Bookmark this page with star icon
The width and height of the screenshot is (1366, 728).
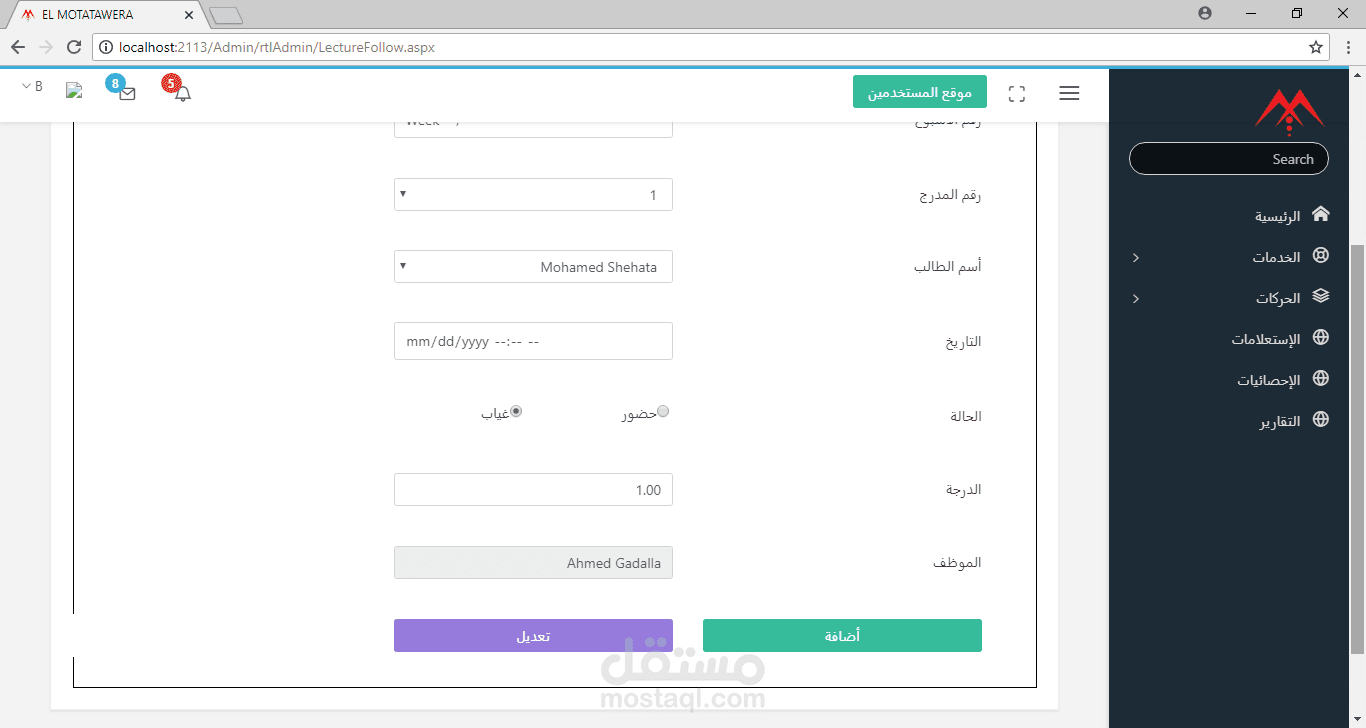1316,47
